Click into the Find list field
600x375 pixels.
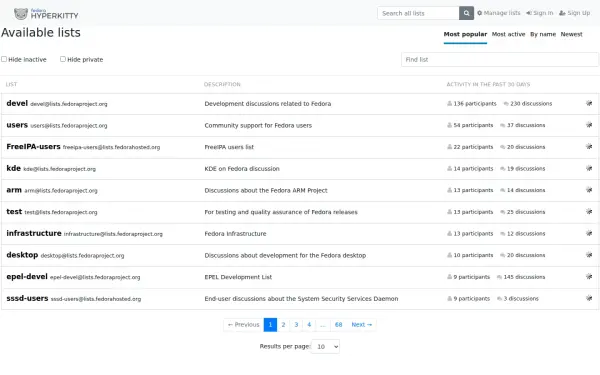click(500, 59)
